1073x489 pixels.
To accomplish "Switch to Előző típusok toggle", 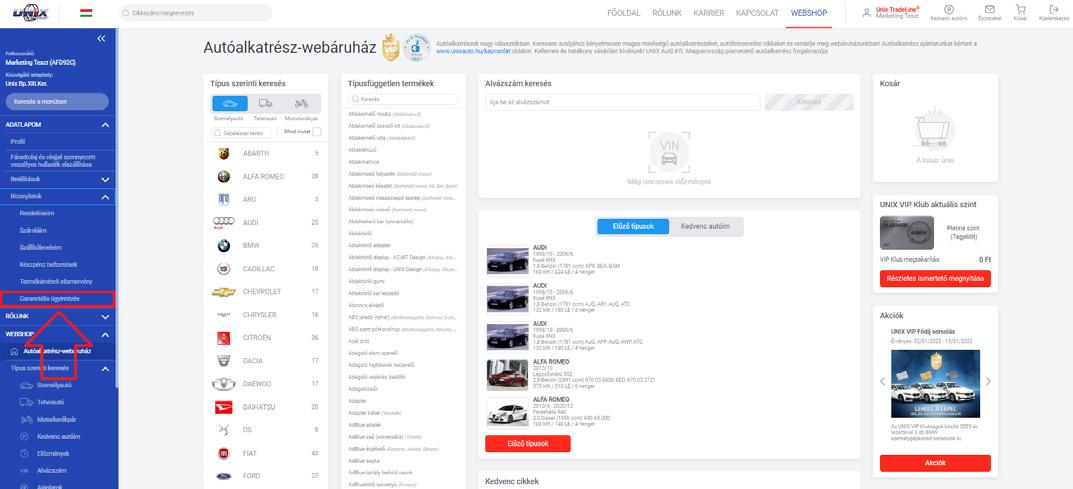I will point(633,226).
